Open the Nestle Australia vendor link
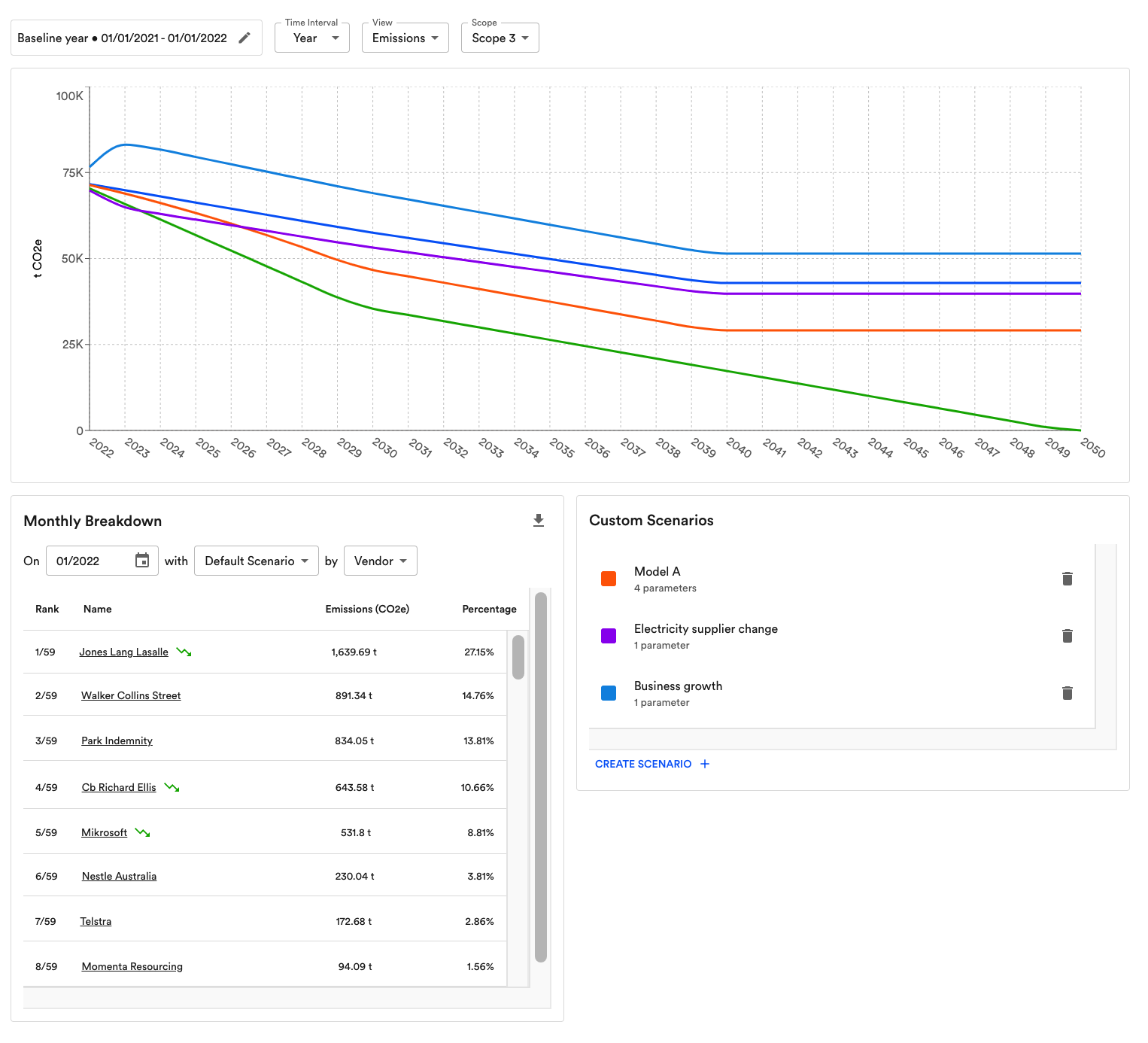1148x1043 pixels. (120, 876)
